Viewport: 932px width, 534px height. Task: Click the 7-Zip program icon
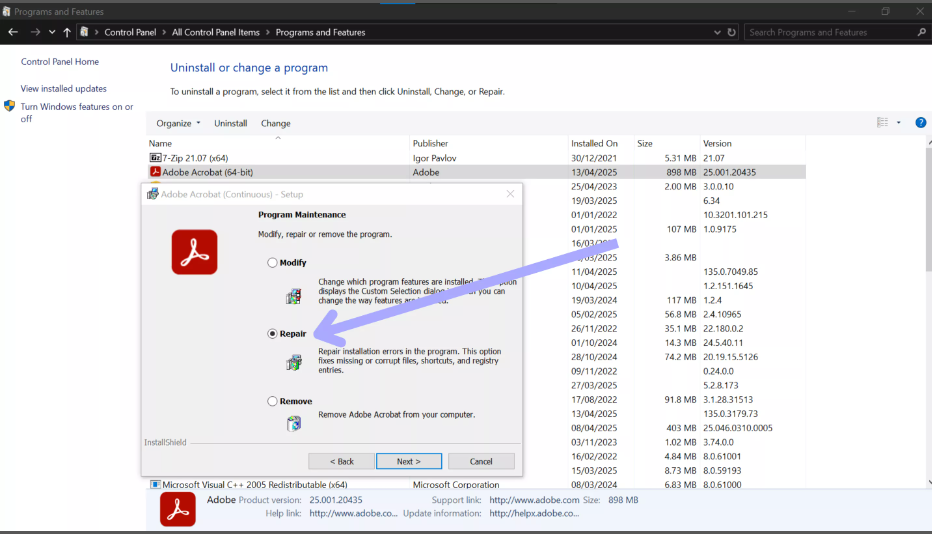[155, 158]
